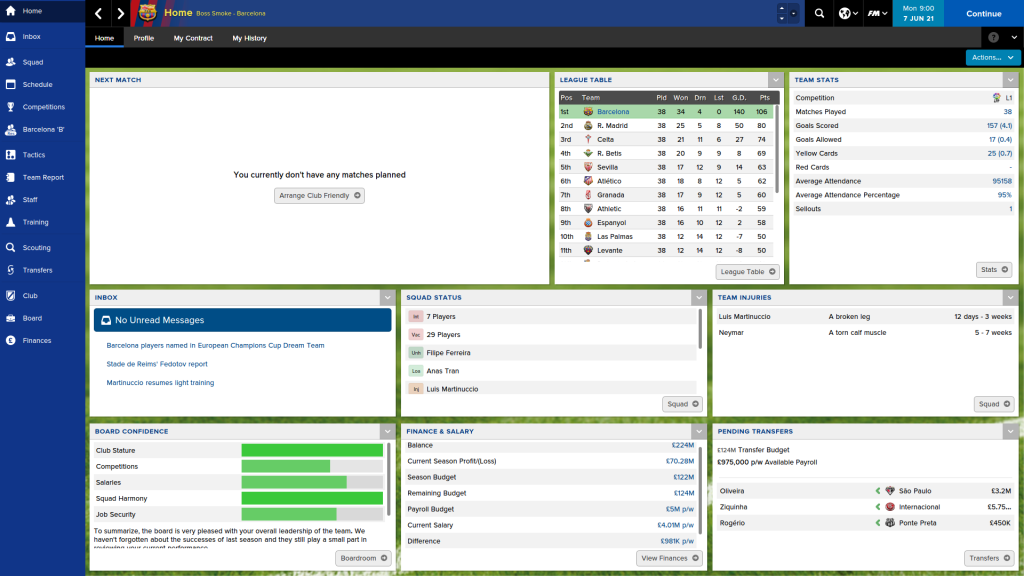Open Squad in the sidebar
This screenshot has height=576, width=1024.
42,62
